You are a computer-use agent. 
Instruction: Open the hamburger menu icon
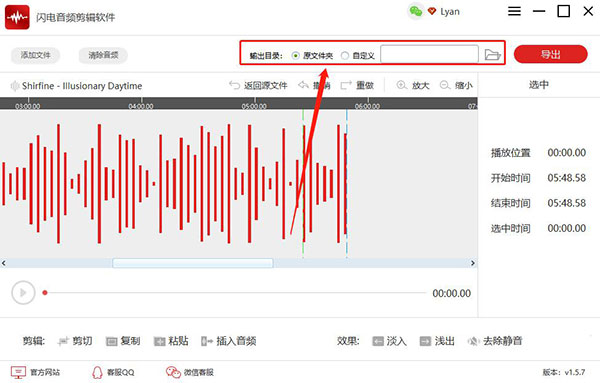514,11
